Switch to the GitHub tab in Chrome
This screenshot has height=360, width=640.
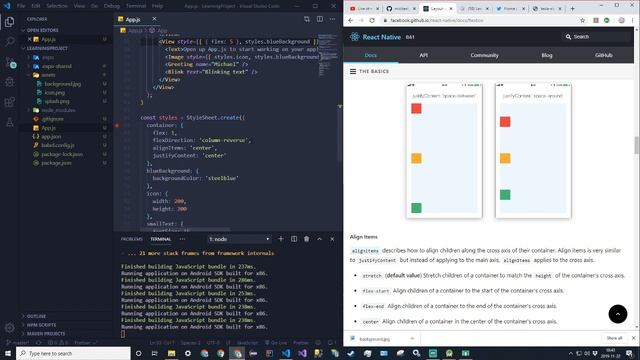coord(400,9)
